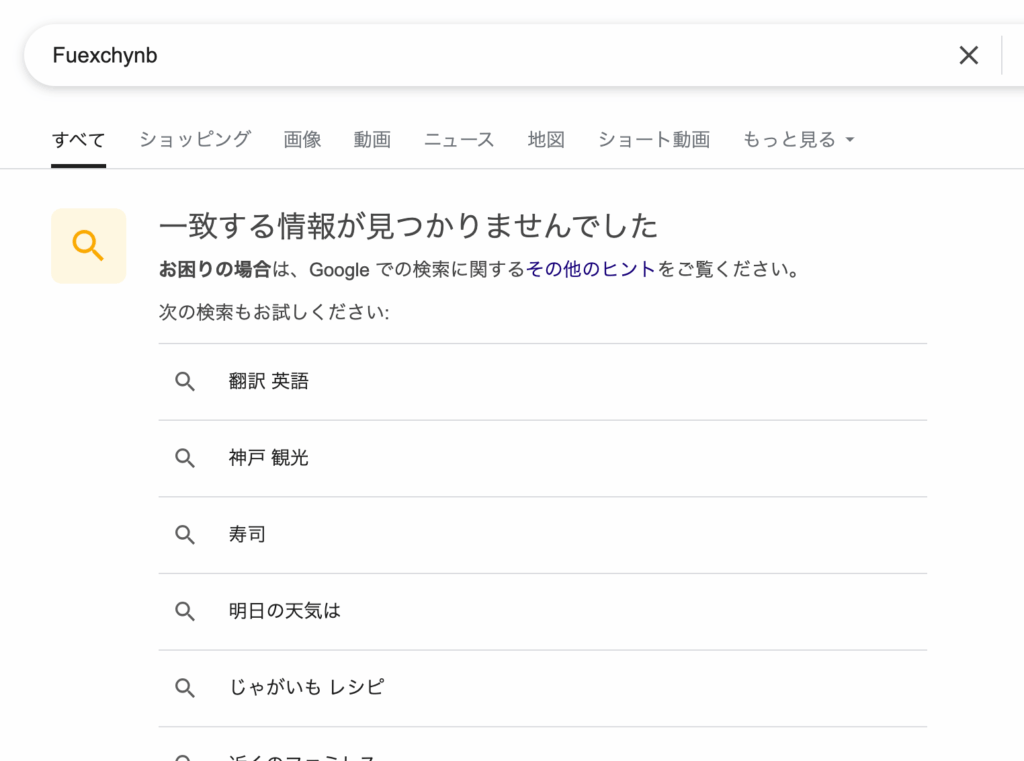Select the すべて tab
Image resolution: width=1024 pixels, height=761 pixels.
(x=78, y=140)
